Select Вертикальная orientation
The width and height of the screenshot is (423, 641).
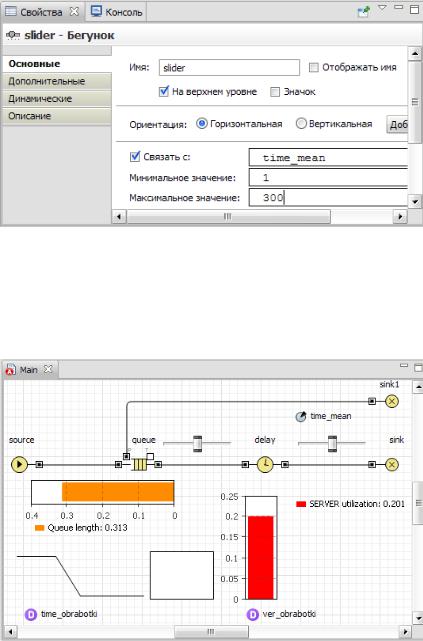(x=301, y=123)
